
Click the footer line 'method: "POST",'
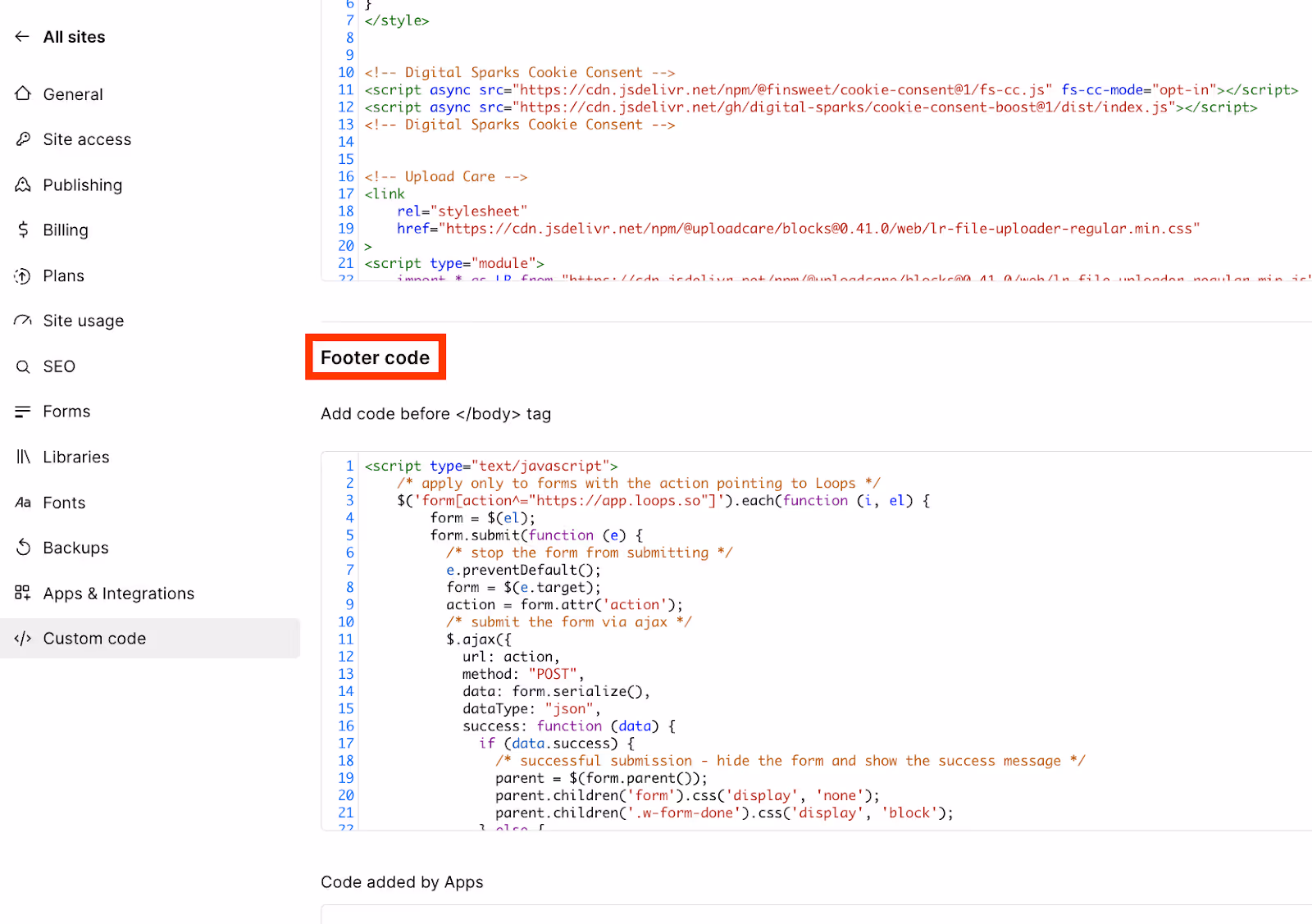pos(523,674)
